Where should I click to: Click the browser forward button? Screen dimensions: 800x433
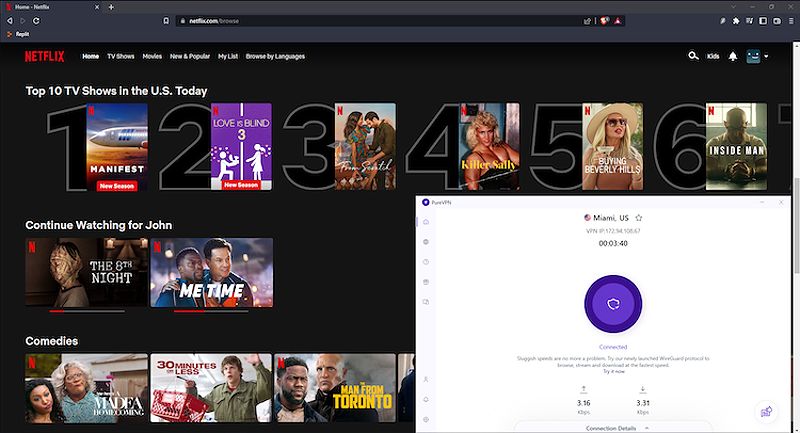pos(22,21)
